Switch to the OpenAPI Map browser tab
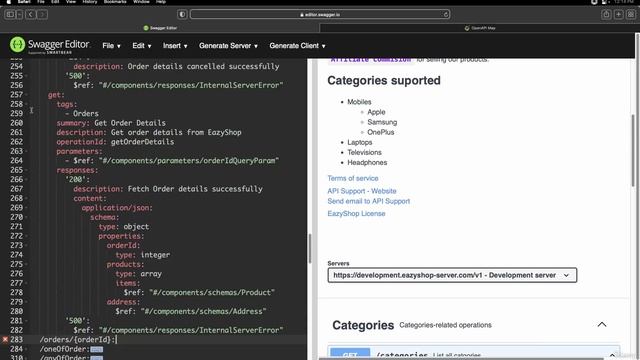The image size is (640, 360). (x=480, y=28)
